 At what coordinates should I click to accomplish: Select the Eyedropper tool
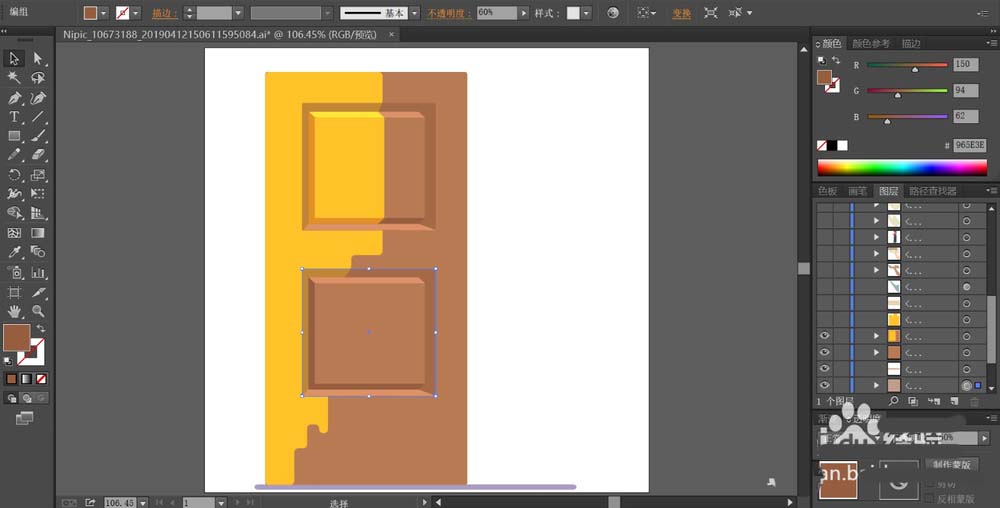tap(13, 252)
